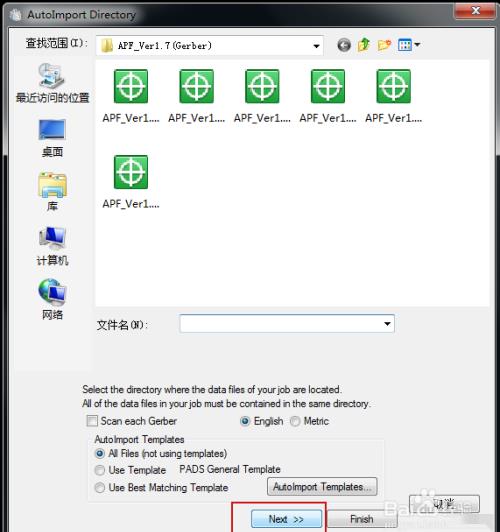500x532 pixels.
Task: Expand the 文件名 filename dropdown arrow
Action: [x=387, y=324]
